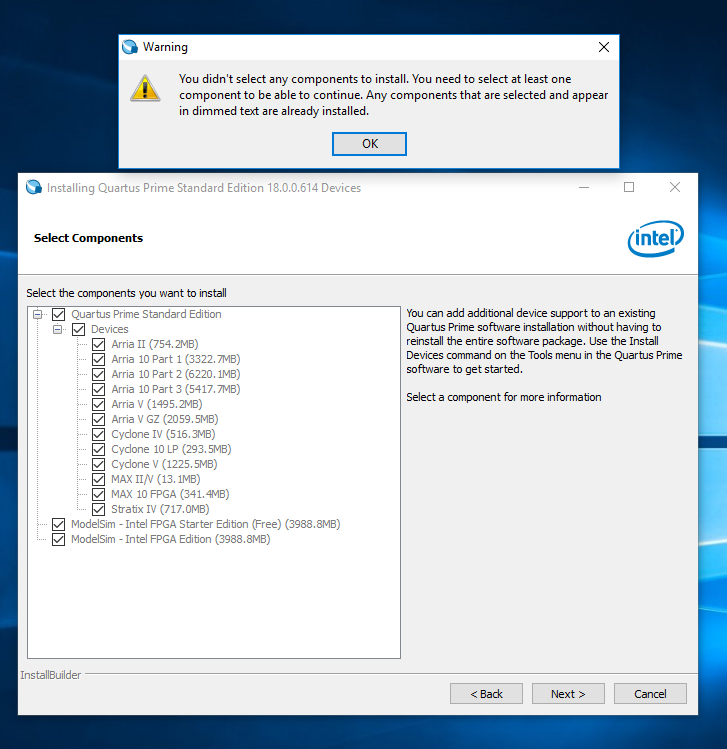
Task: Select the 'Arria II (754.2MB)' row text
Action: tap(155, 344)
